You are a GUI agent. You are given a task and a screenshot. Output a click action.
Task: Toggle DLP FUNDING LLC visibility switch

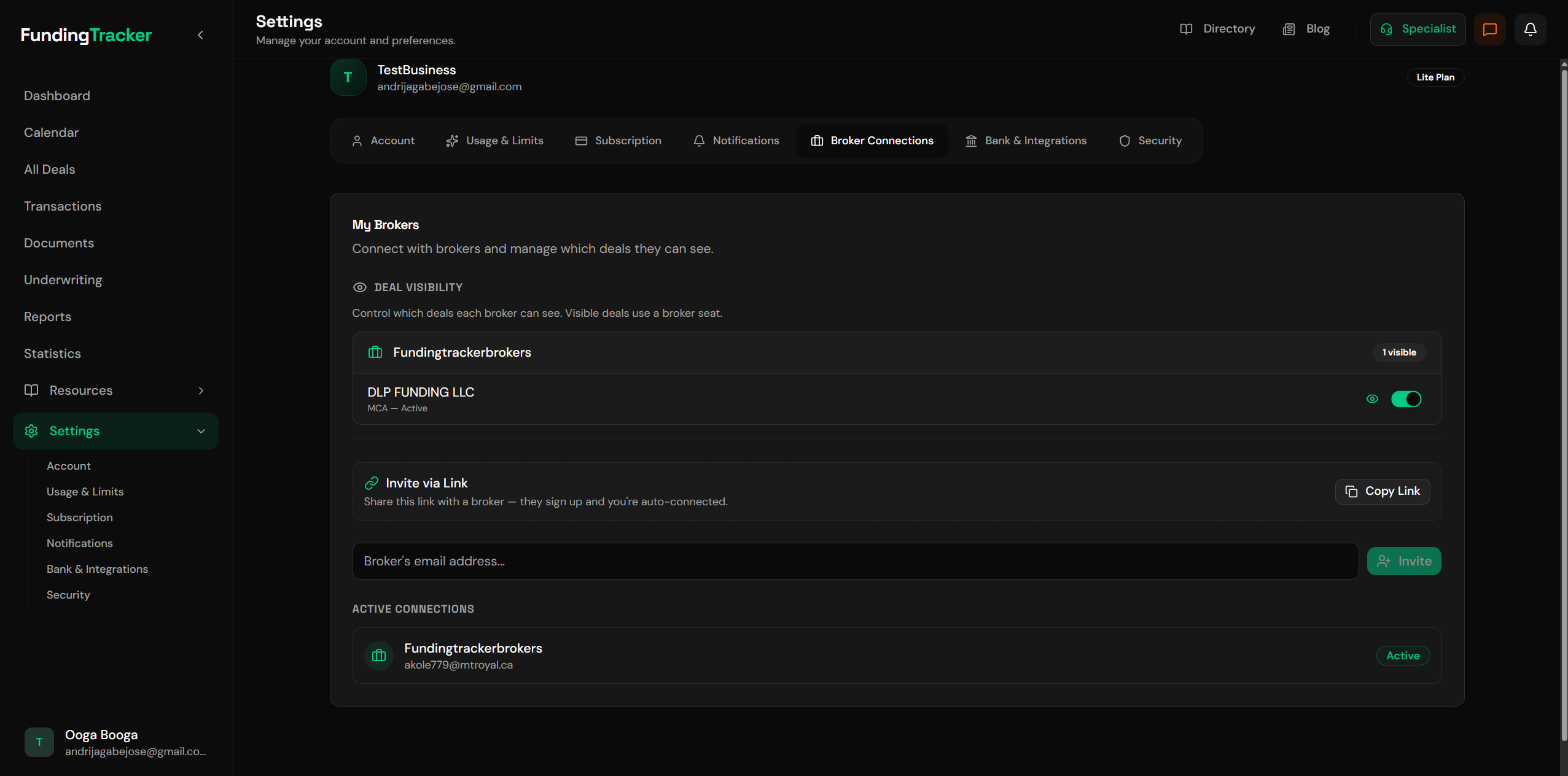tap(1406, 399)
